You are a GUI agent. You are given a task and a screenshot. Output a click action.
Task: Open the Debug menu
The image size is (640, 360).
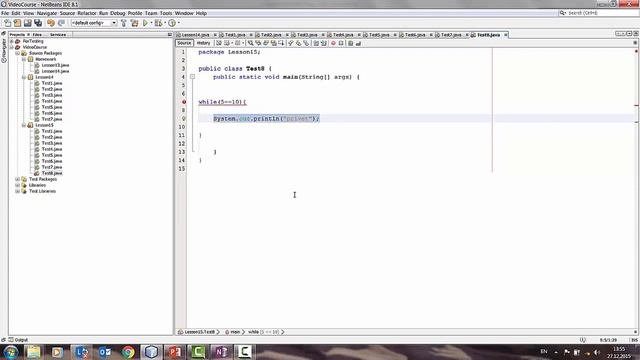(x=118, y=13)
